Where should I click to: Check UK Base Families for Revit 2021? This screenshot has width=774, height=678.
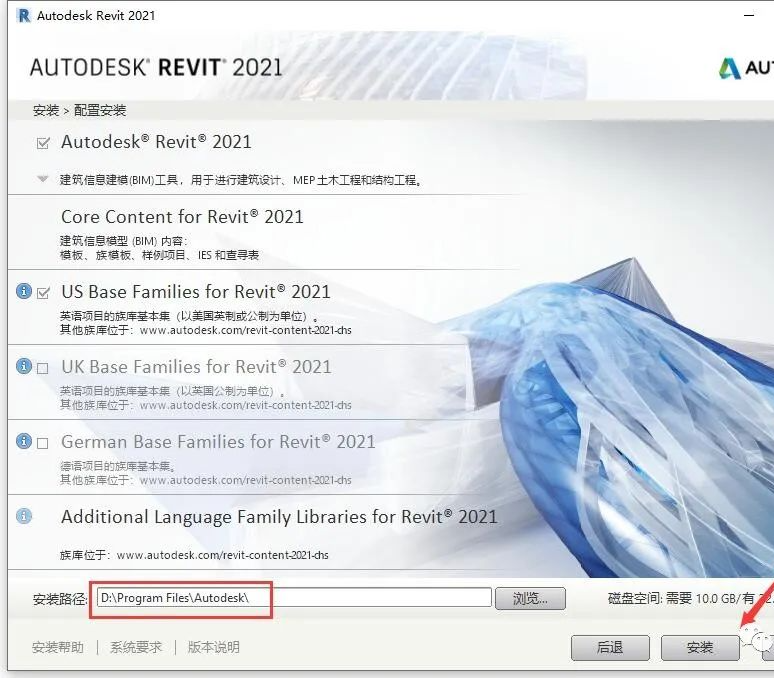43,369
